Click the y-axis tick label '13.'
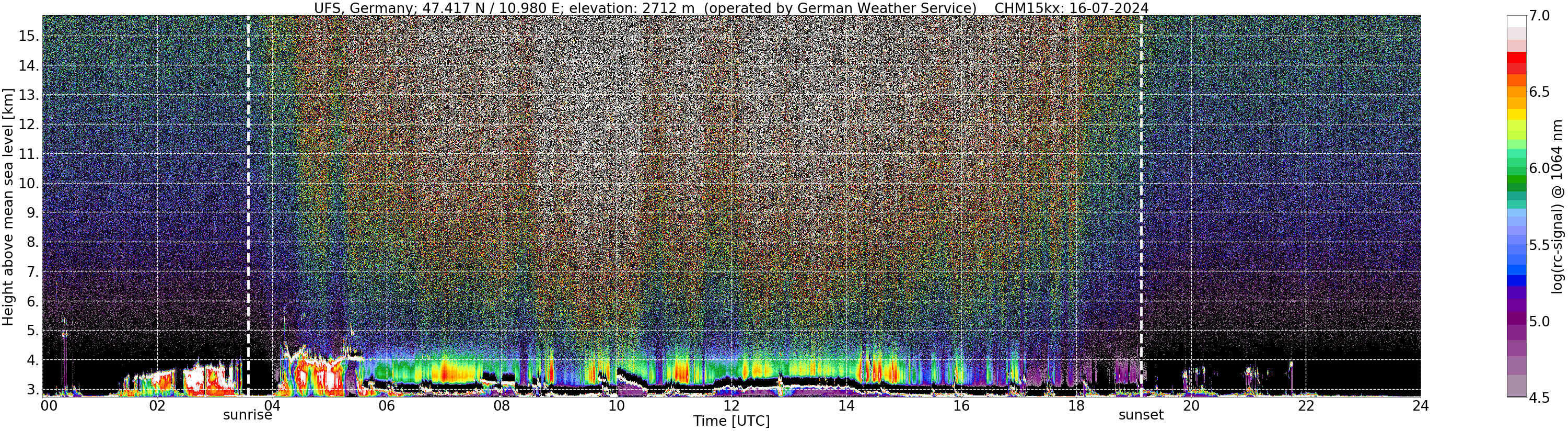Screen dimensions: 1568x431 tap(29, 95)
